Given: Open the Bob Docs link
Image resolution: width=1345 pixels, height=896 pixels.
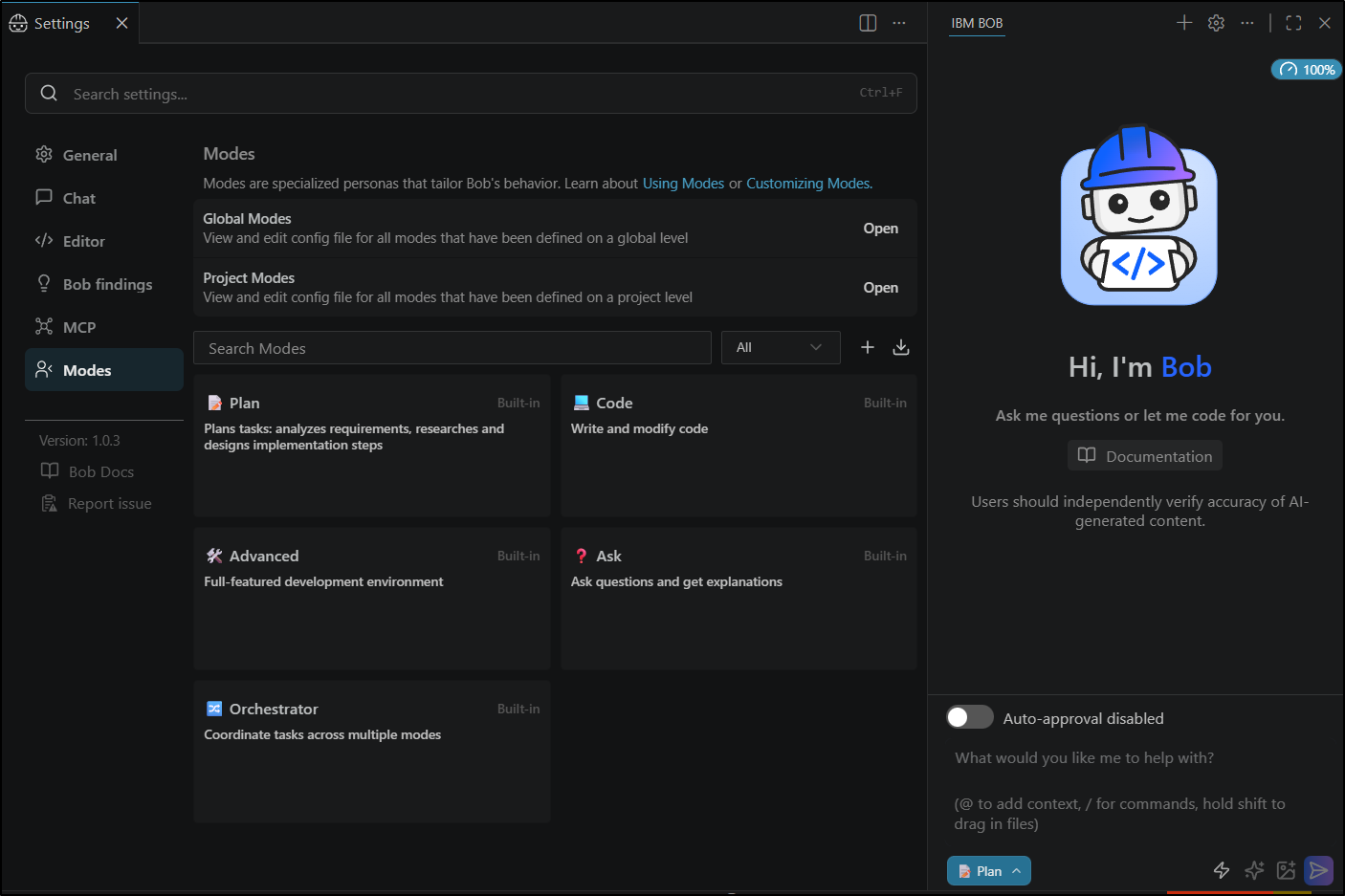Looking at the screenshot, I should (101, 471).
